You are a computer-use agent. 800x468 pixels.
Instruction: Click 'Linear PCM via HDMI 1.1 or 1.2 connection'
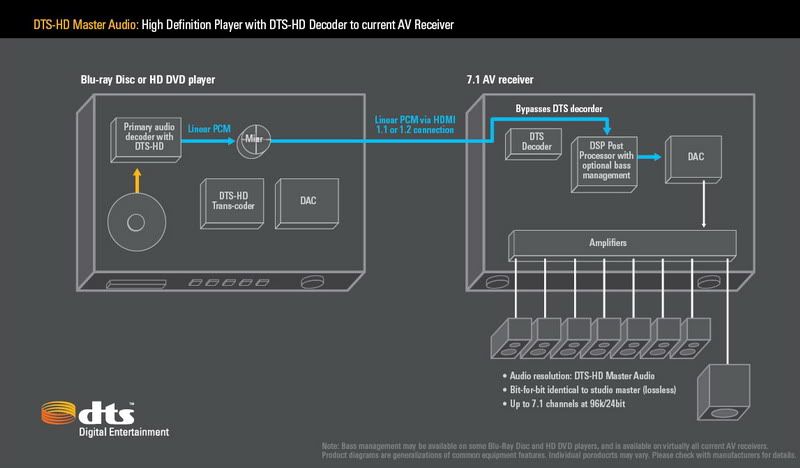tap(415, 125)
